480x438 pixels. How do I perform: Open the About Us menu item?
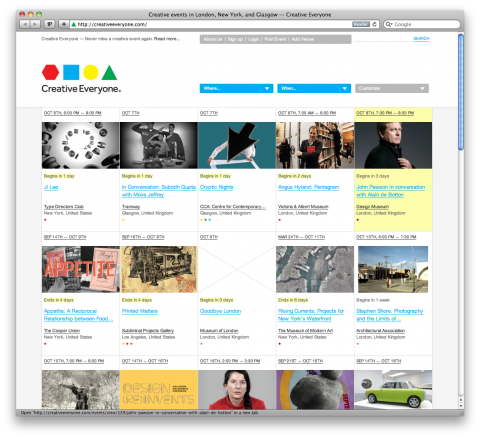[213, 39]
